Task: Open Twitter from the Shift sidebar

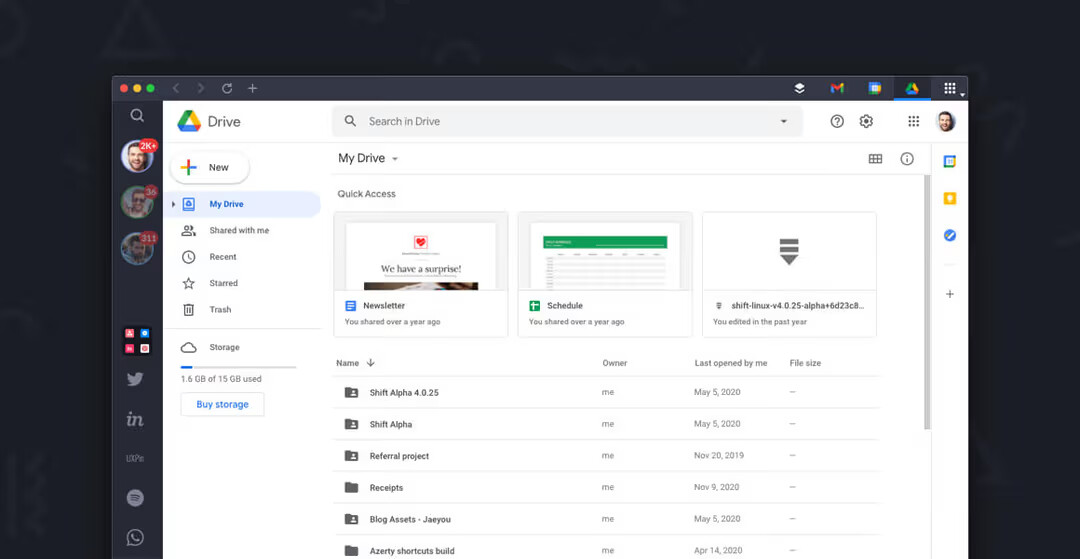Action: (135, 379)
